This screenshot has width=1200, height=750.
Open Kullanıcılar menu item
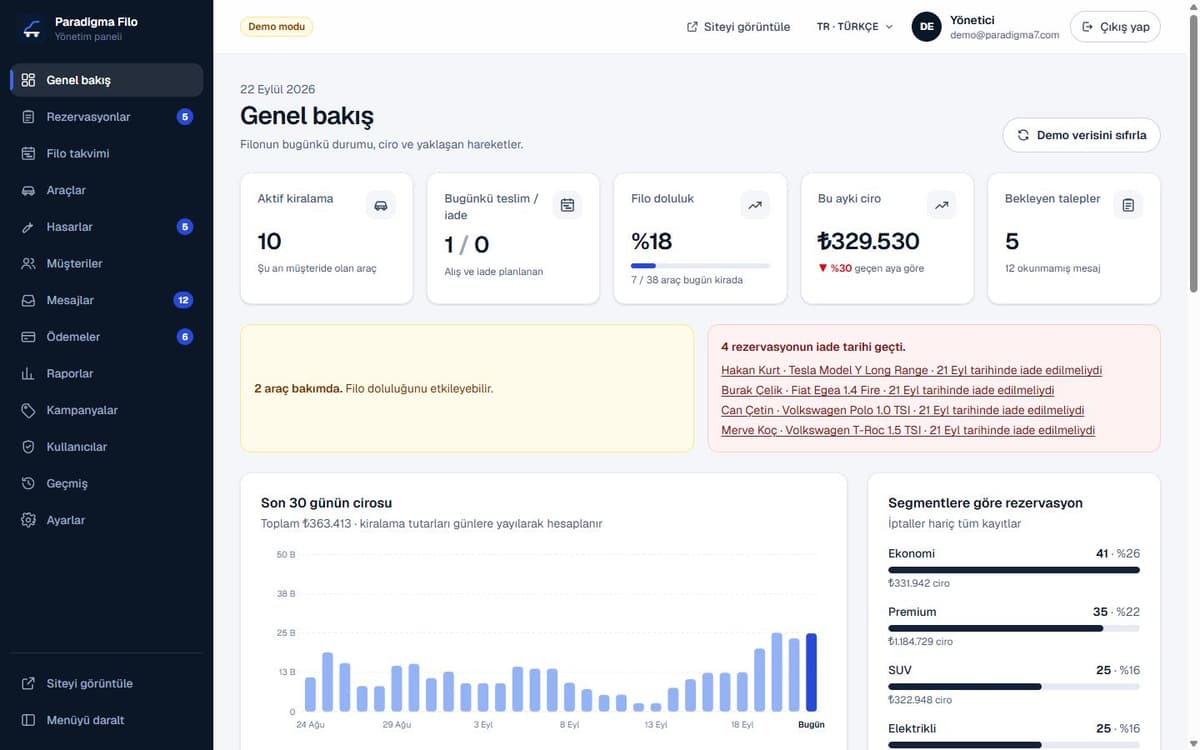107,447
